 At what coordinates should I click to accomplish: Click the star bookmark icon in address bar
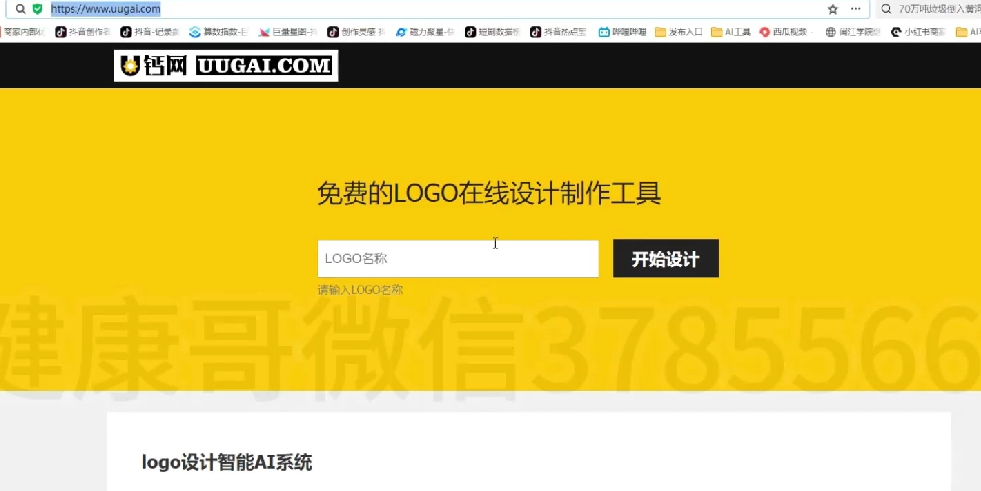pos(832,9)
